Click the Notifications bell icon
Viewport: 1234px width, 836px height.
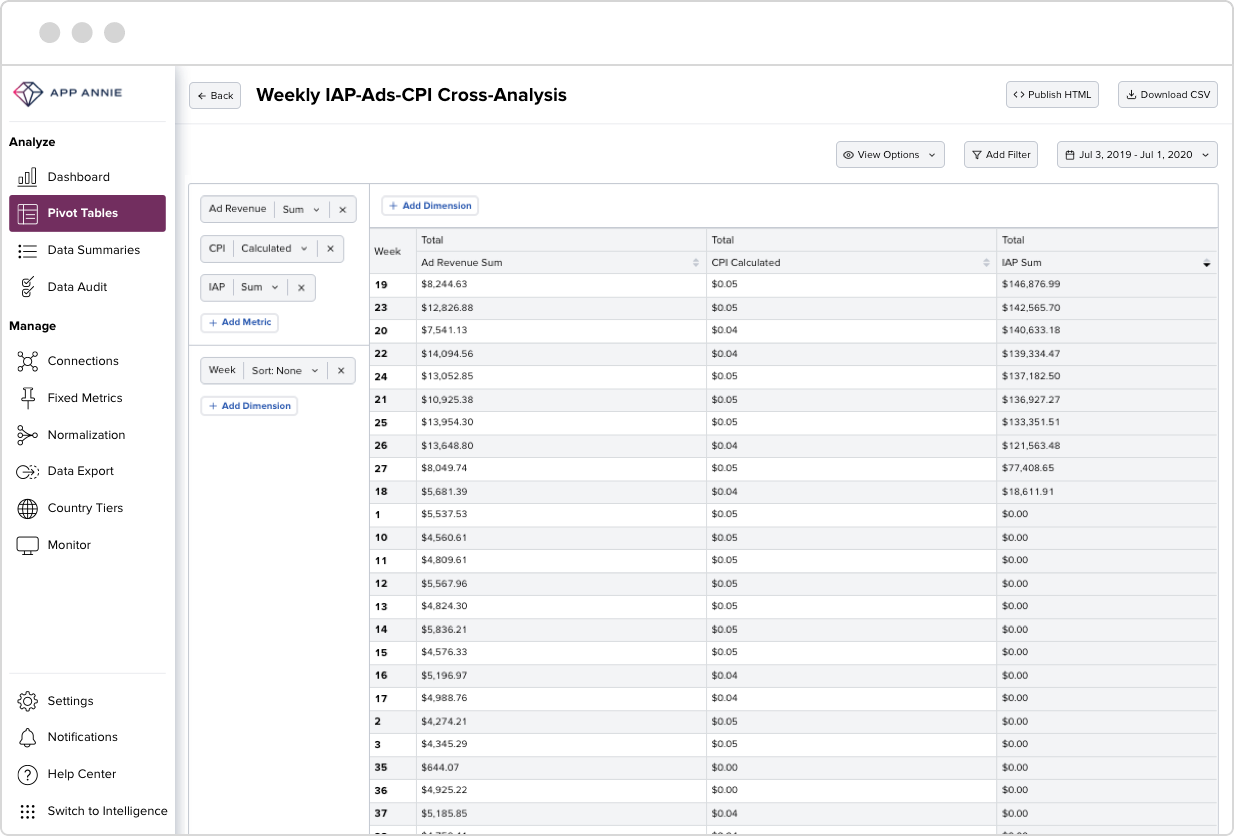pyautogui.click(x=28, y=737)
